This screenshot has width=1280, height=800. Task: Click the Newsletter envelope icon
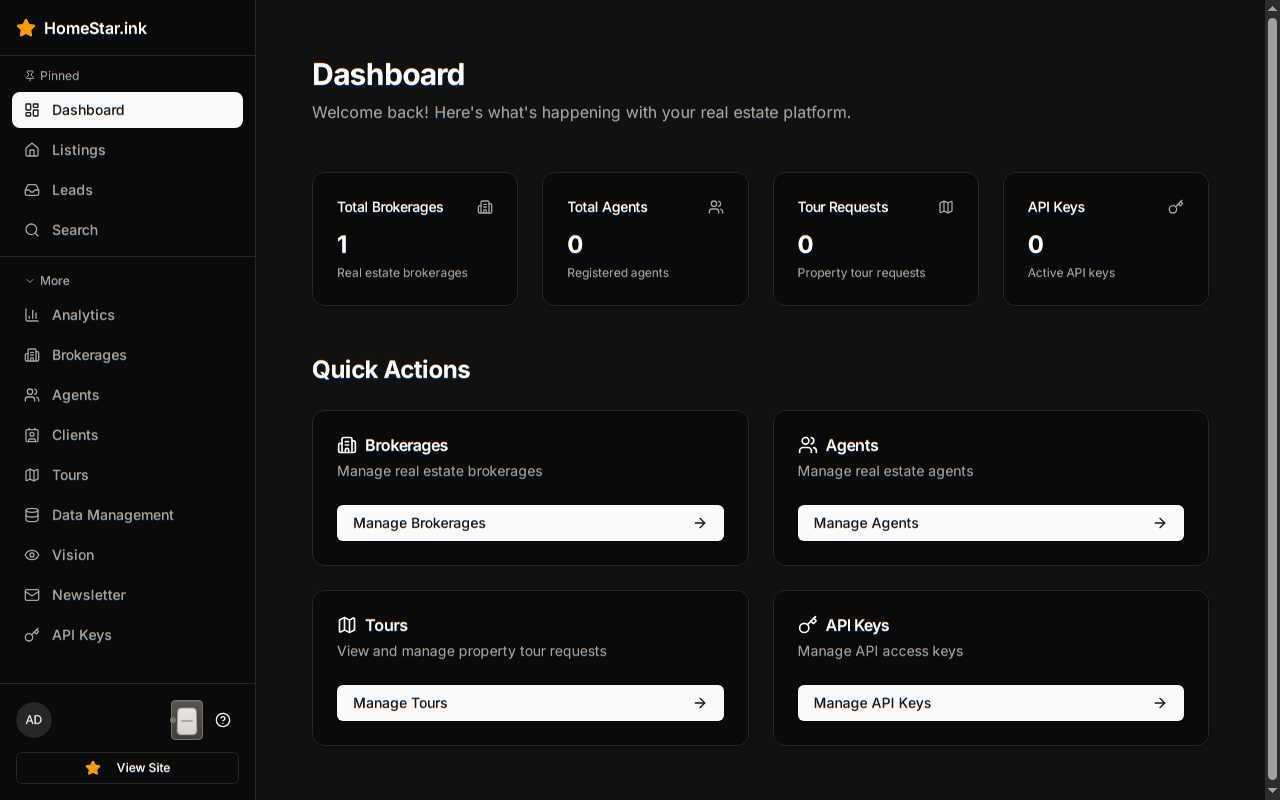(x=32, y=595)
